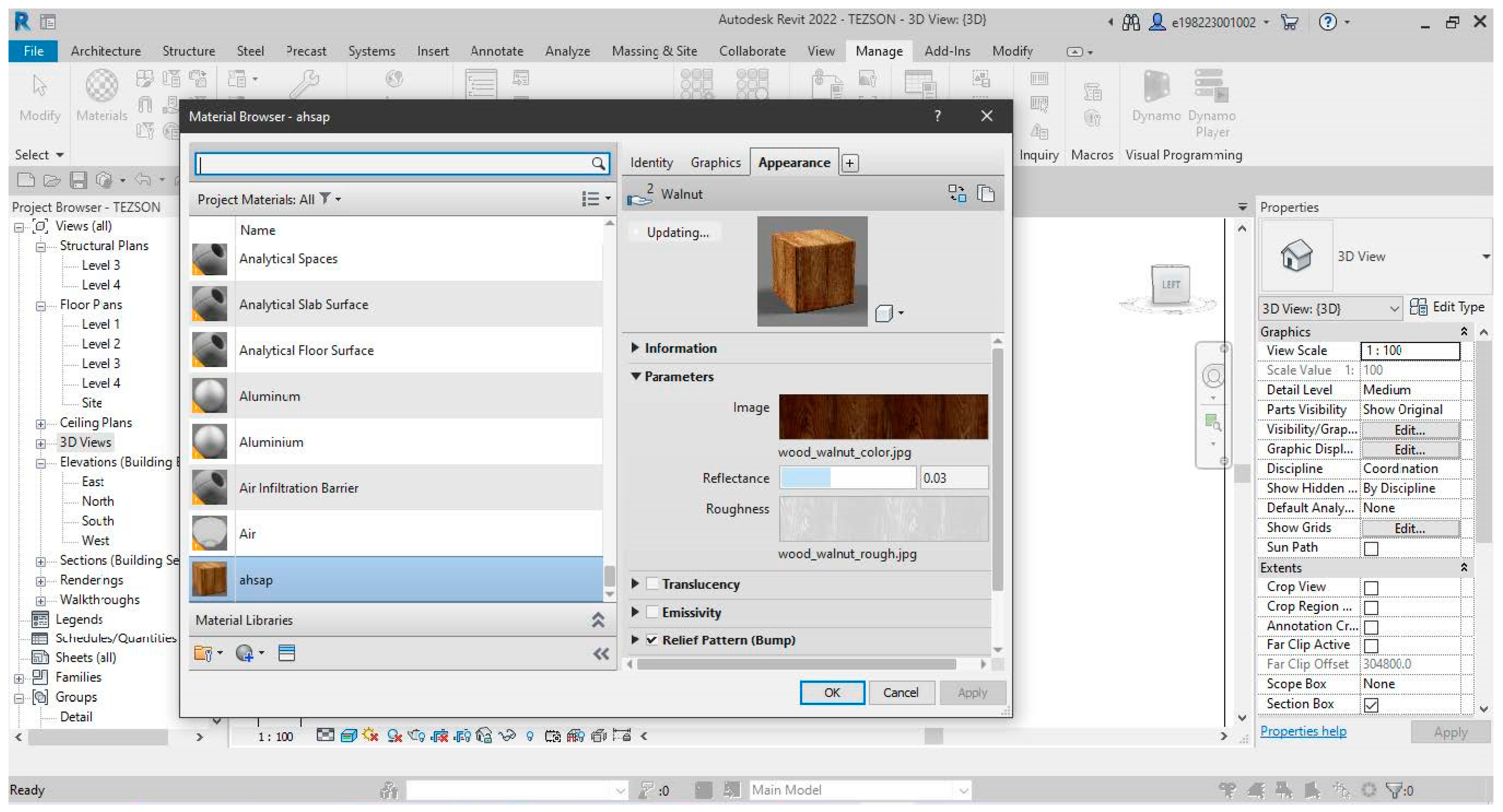The height and width of the screenshot is (812, 1503).
Task: Click the add asset plus tab icon
Action: [850, 163]
